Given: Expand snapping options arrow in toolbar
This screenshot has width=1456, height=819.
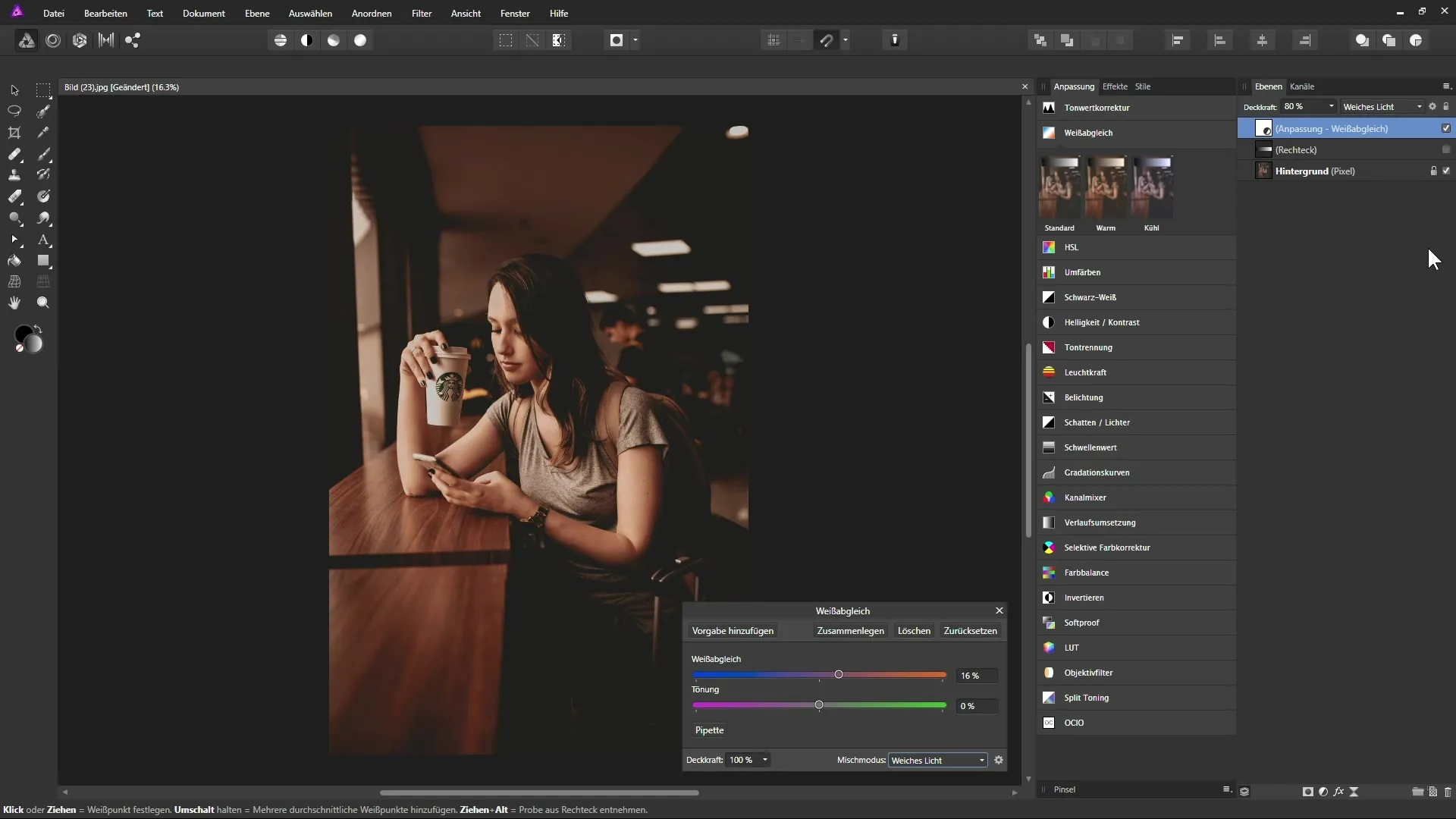Looking at the screenshot, I should pos(846,40).
